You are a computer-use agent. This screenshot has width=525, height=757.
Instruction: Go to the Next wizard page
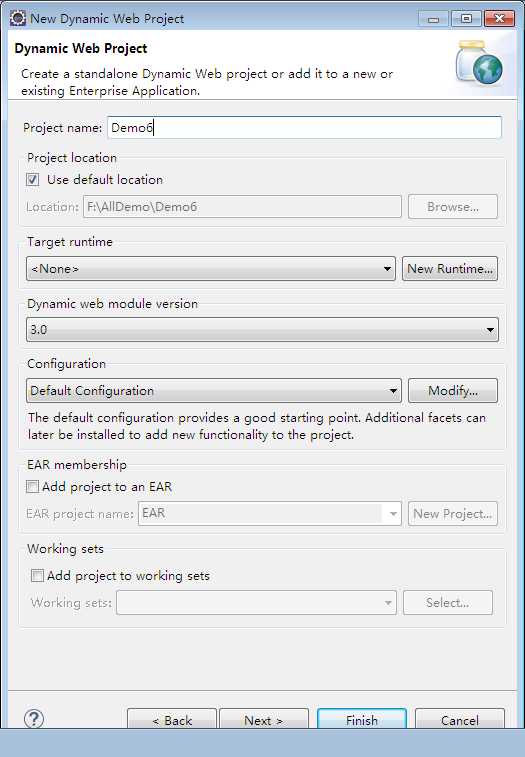[264, 719]
